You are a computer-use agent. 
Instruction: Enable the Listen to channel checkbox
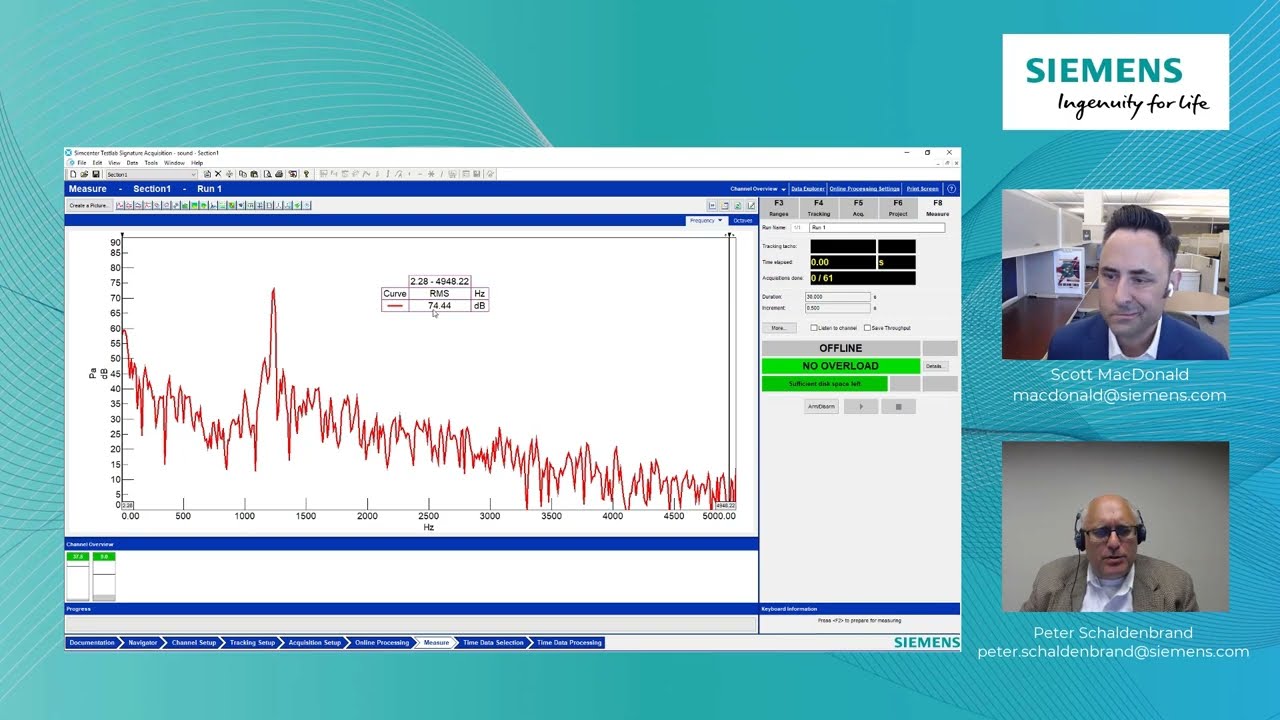[x=814, y=328]
